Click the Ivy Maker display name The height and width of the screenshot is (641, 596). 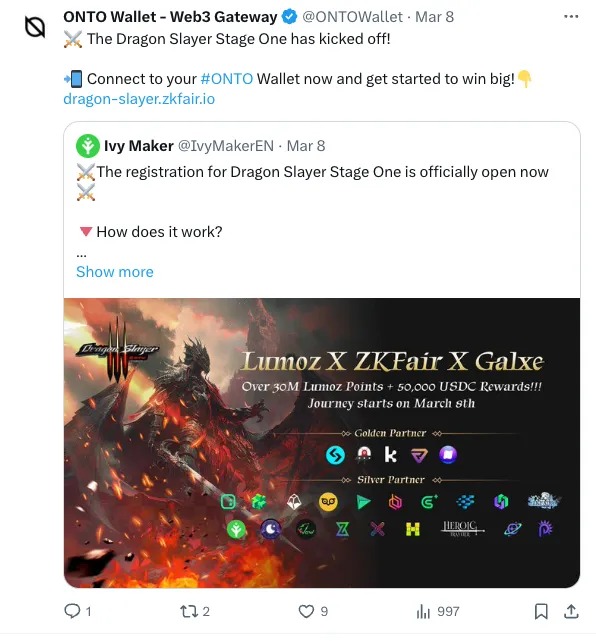pos(139,146)
